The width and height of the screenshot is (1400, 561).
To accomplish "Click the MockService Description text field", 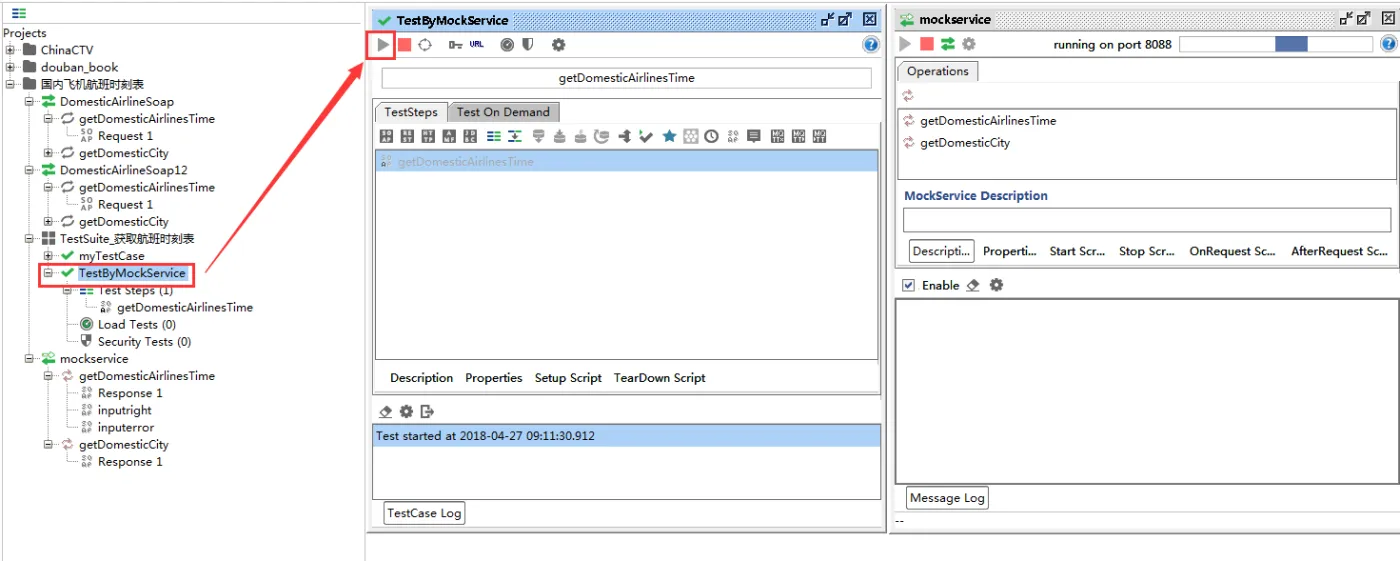I will [x=1146, y=220].
